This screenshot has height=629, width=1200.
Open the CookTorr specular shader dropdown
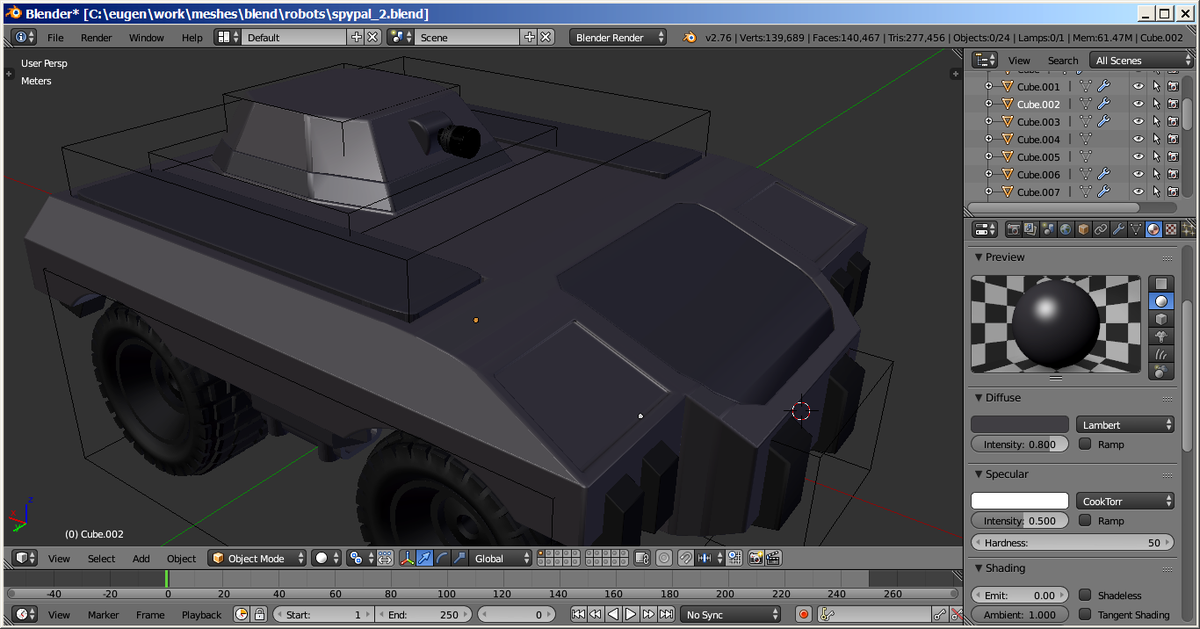point(1125,501)
